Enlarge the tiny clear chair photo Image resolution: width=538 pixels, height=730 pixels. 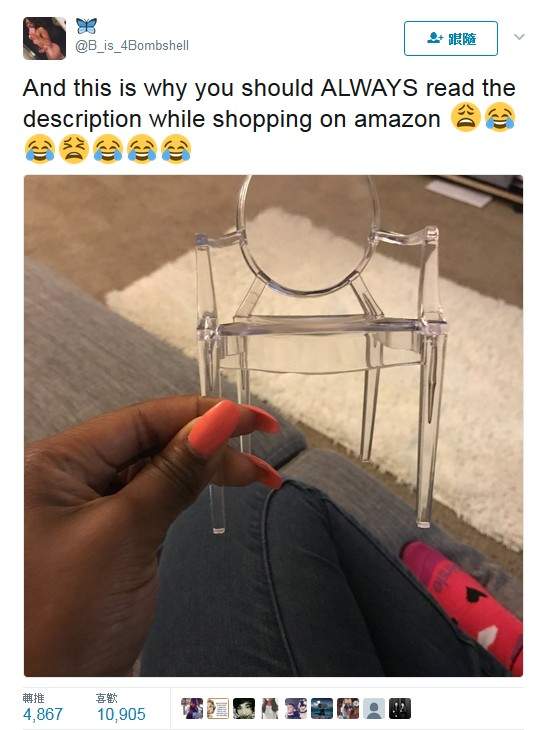273,426
